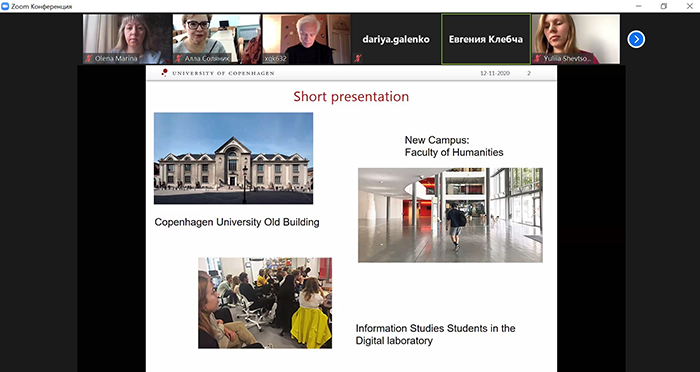
Task: Click the New Campus interior photo
Action: (450, 215)
